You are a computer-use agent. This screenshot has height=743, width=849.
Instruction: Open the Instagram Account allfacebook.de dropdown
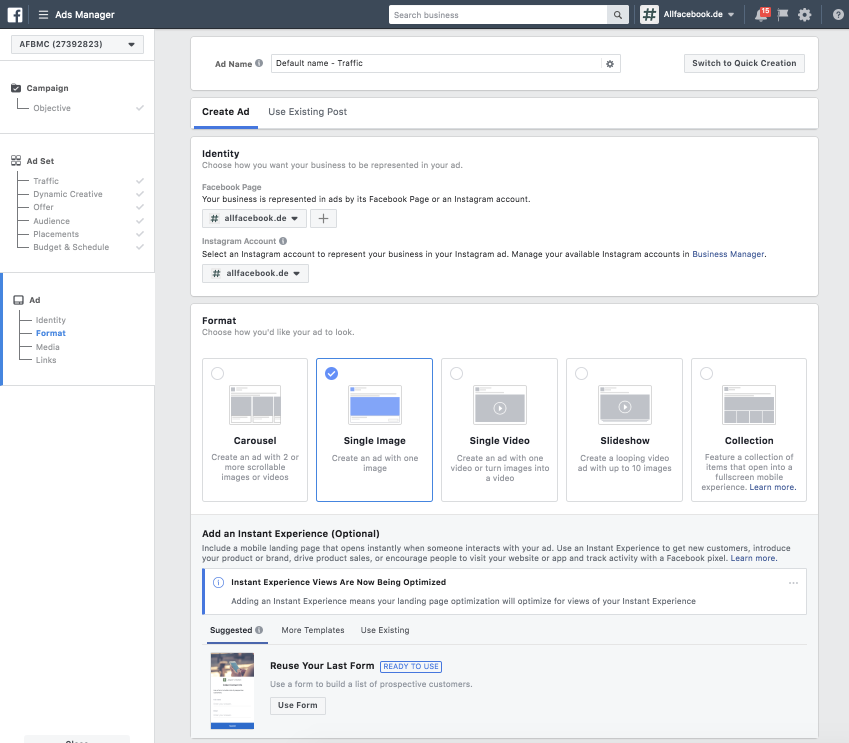pos(256,273)
